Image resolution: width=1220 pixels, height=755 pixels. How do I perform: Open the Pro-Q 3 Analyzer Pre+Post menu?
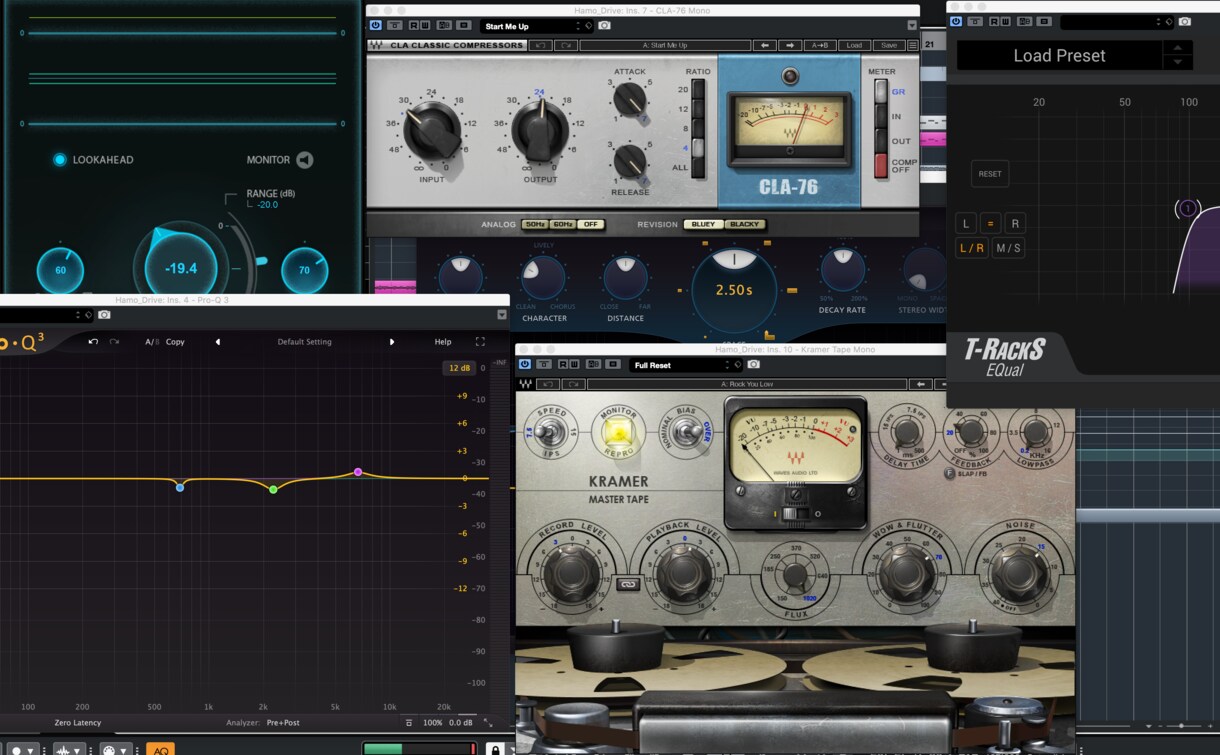click(283, 722)
